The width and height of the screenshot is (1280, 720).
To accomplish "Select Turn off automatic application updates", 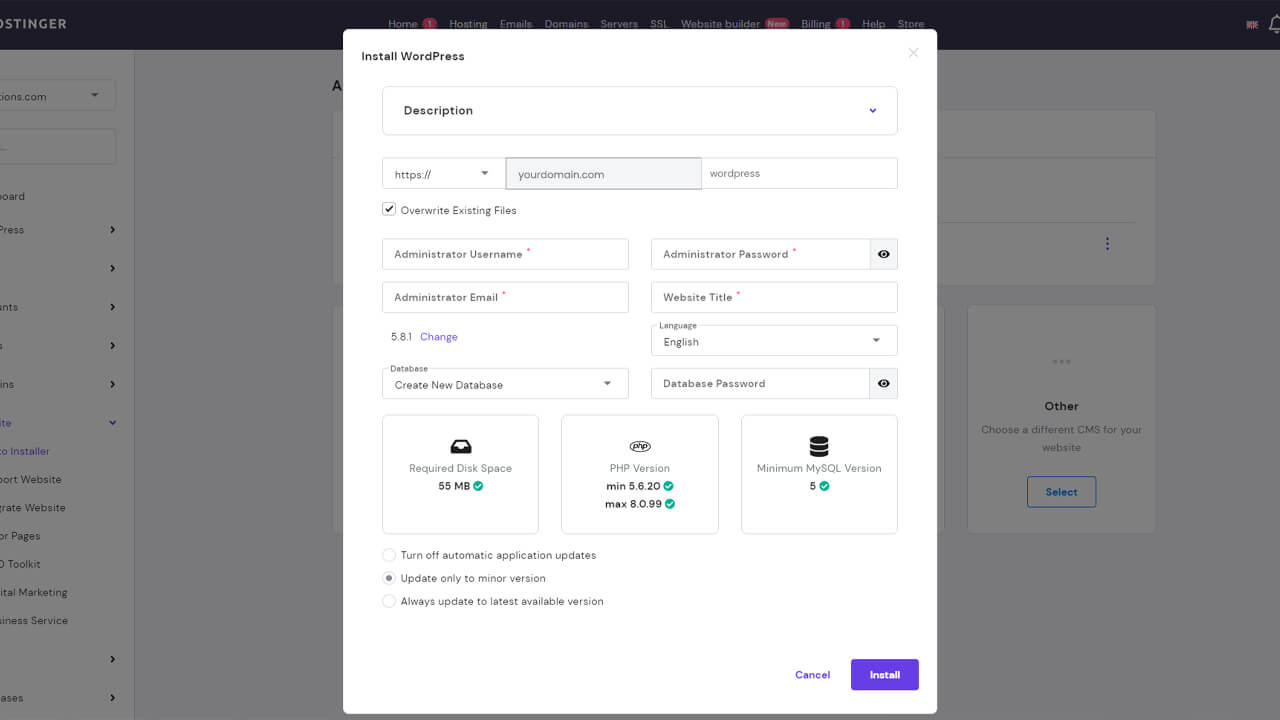I will (389, 555).
